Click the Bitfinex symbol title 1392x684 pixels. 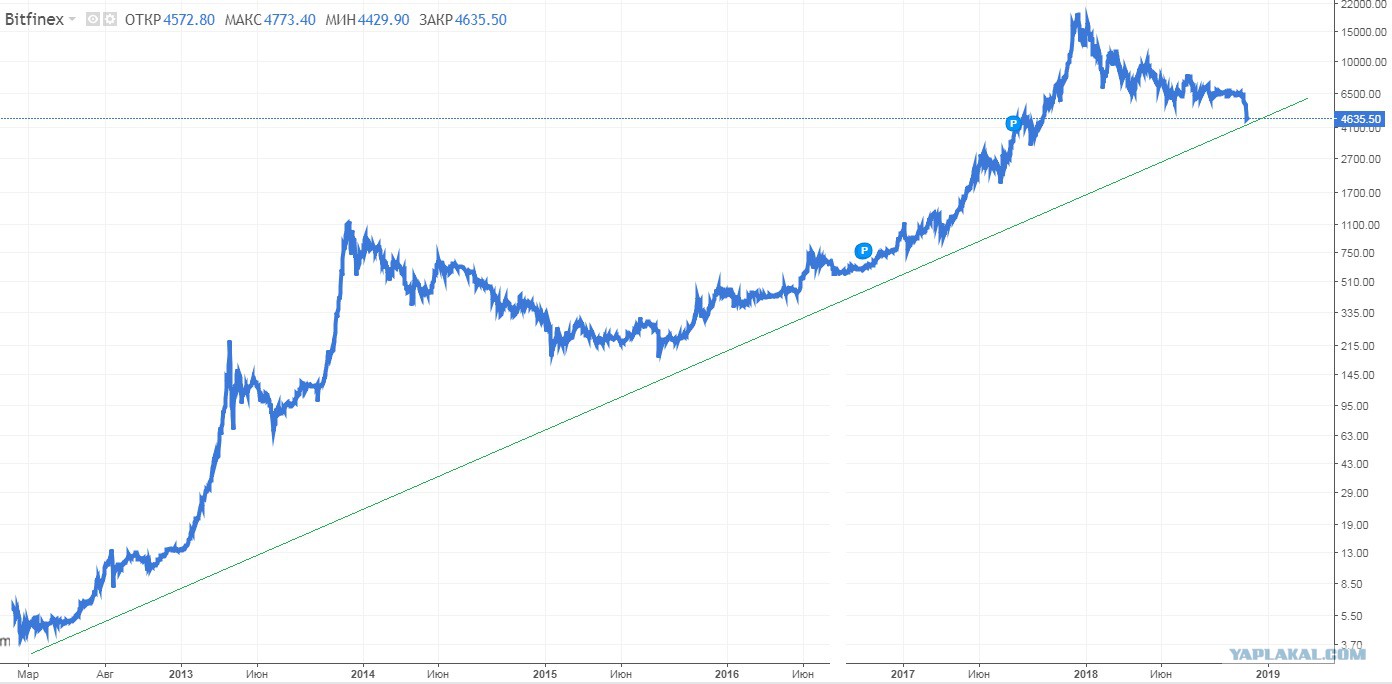(x=32, y=19)
